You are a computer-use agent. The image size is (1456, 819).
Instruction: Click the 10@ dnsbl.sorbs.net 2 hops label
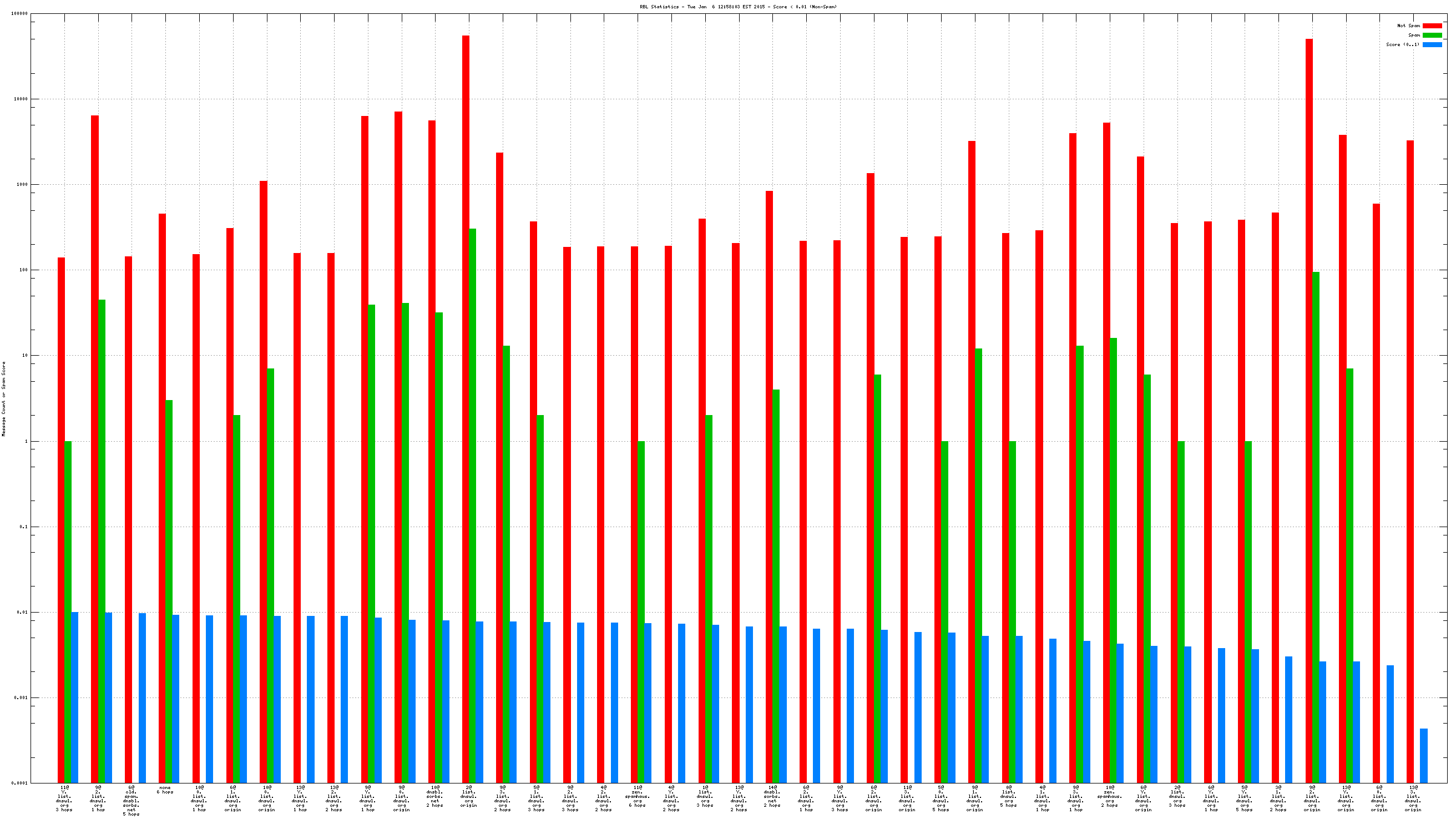(434, 796)
